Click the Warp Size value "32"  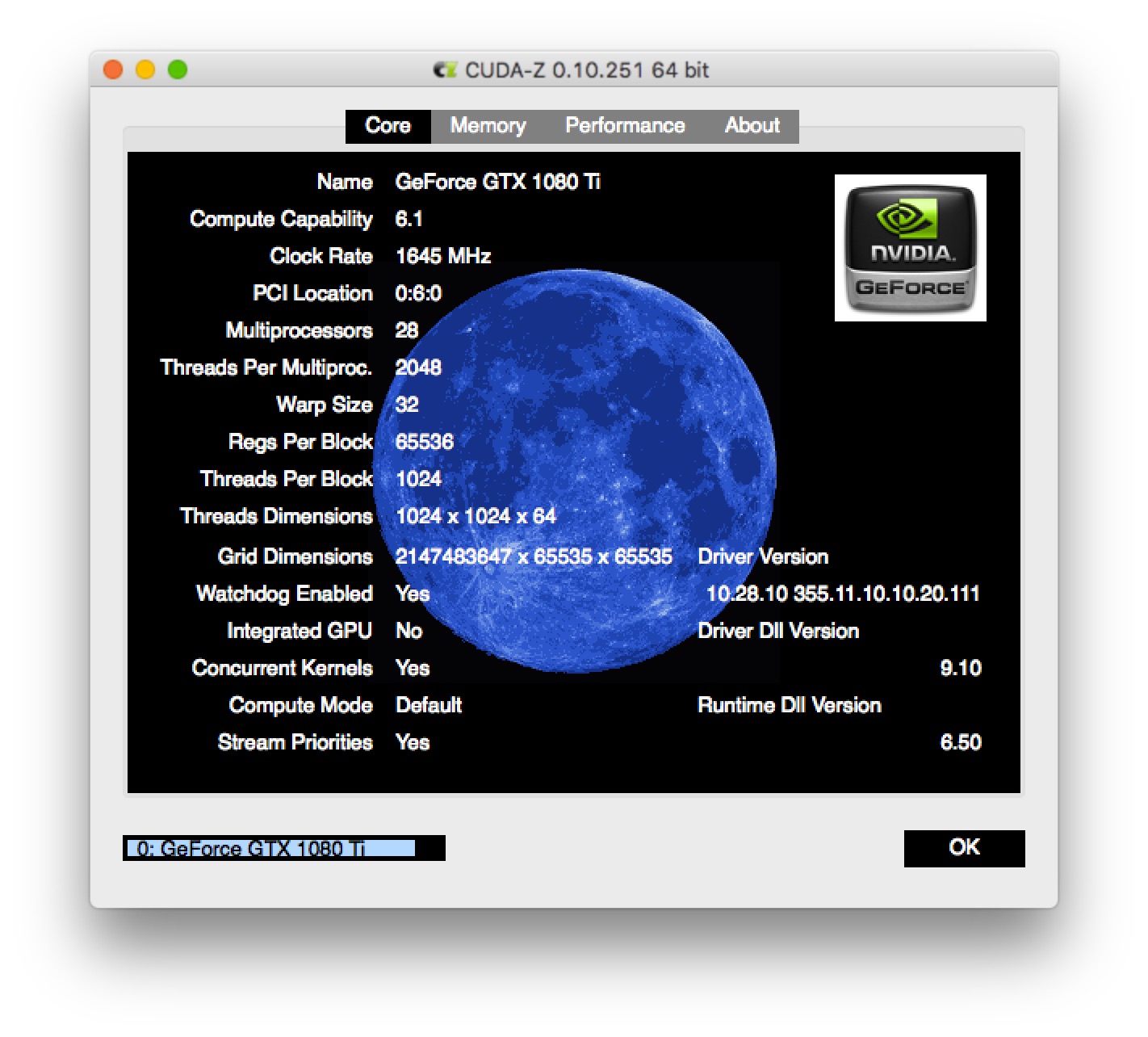click(407, 405)
